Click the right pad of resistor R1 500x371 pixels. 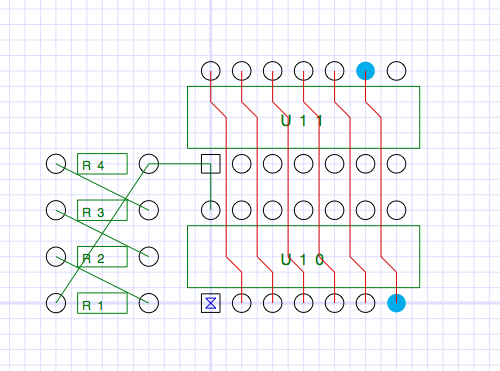point(149,303)
